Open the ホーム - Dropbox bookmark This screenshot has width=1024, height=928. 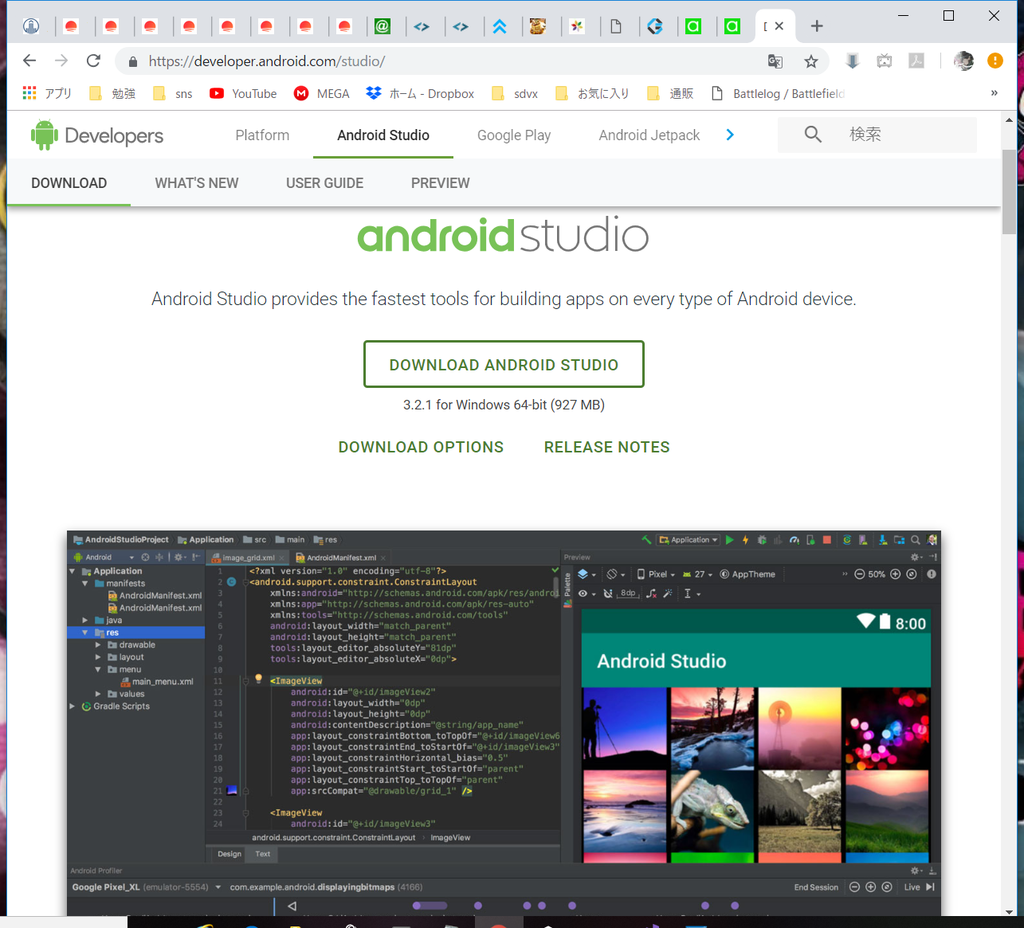coord(420,93)
